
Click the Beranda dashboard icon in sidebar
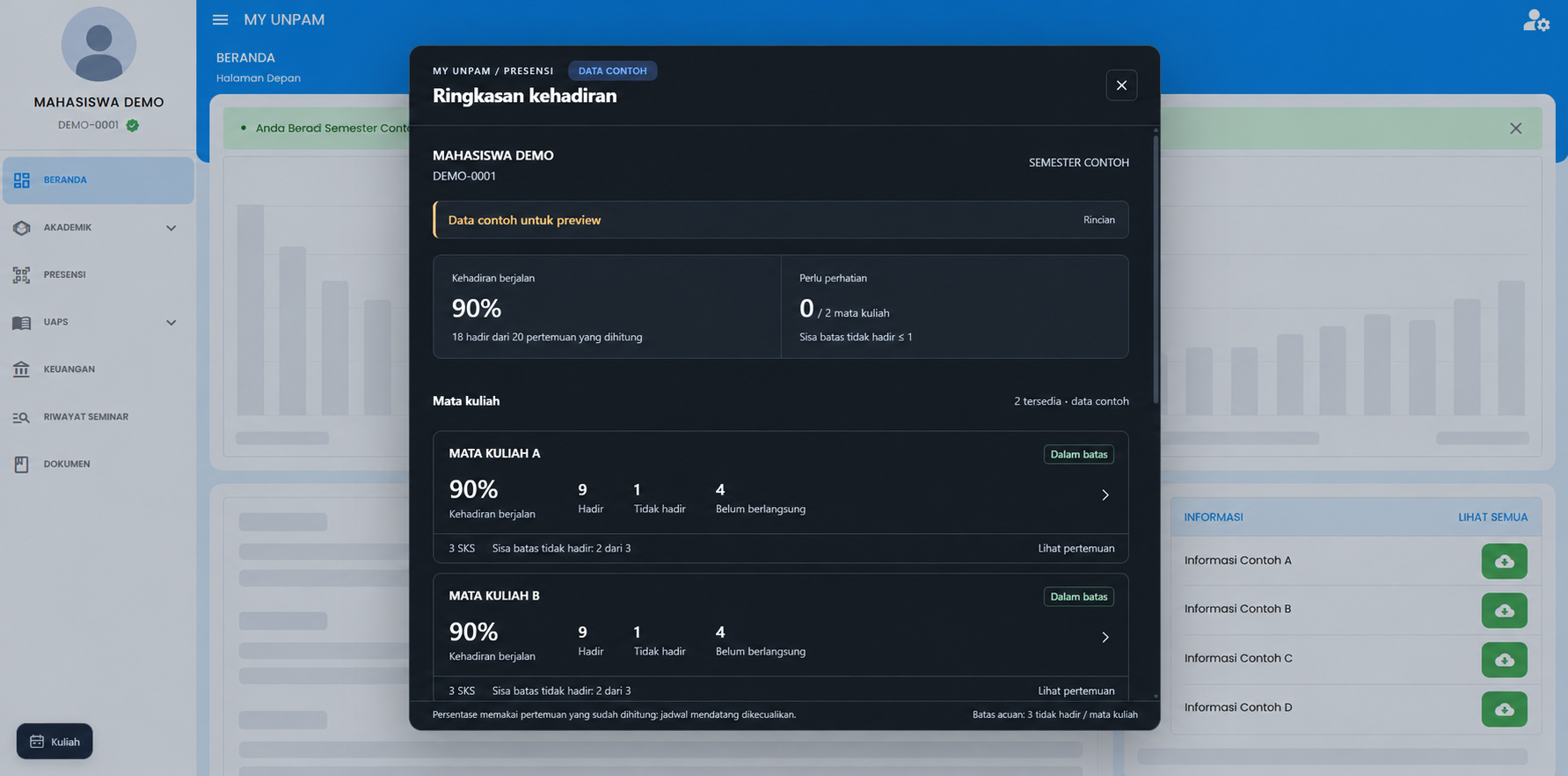coord(21,180)
